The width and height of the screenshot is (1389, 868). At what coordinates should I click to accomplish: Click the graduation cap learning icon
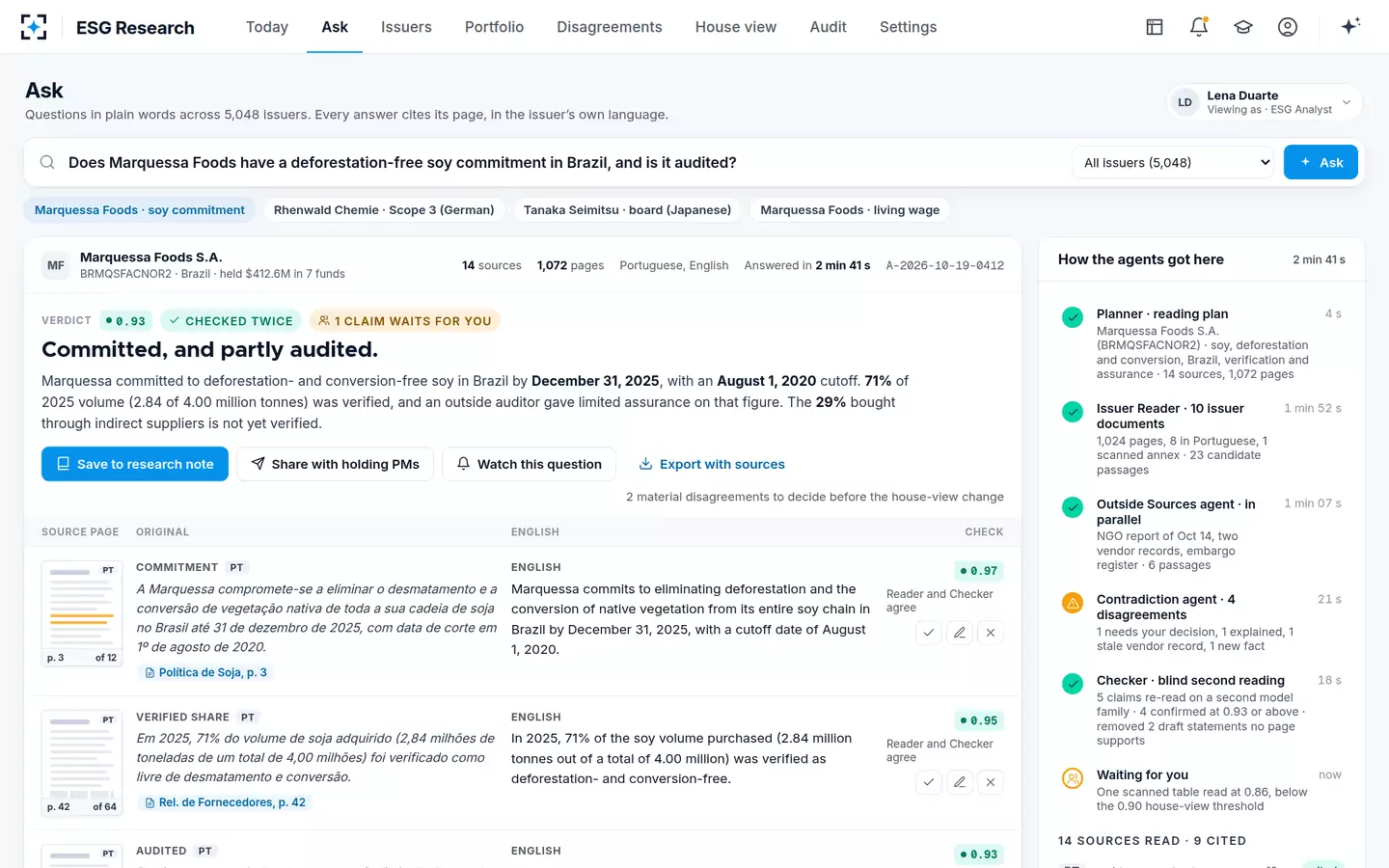point(1243,27)
